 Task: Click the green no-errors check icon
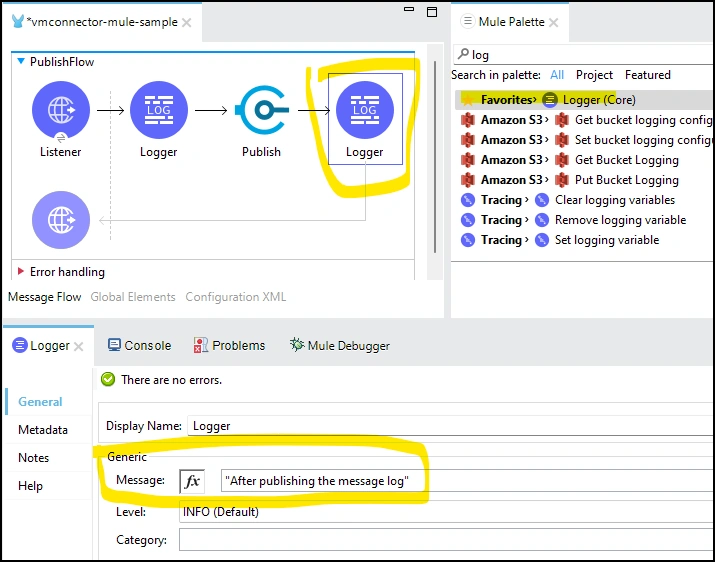click(108, 379)
